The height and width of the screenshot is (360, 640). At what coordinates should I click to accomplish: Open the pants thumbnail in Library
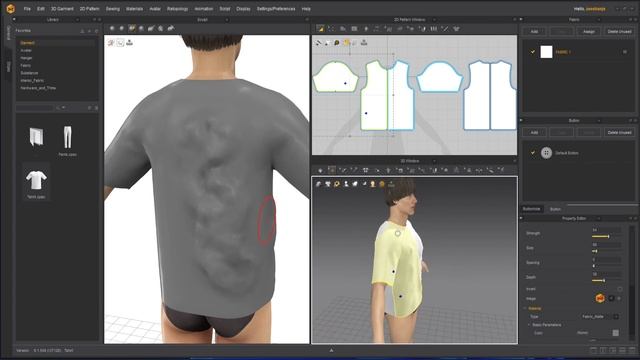[67, 137]
